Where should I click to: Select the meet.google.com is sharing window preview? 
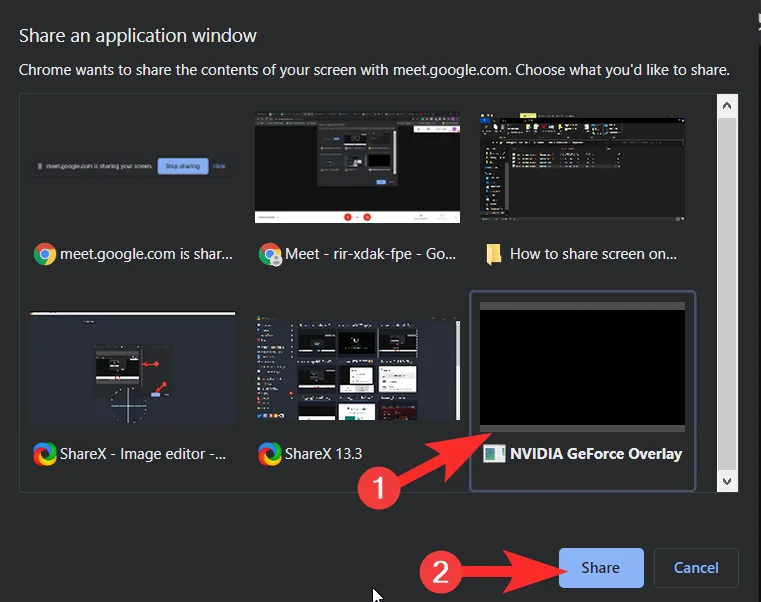point(132,167)
